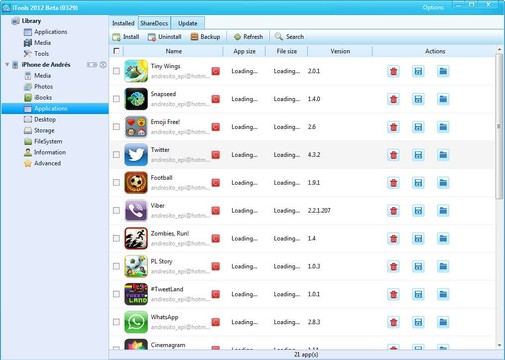Delete Tiny Wings using its trash icon
Image resolution: width=505 pixels, height=360 pixels.
pos(394,71)
